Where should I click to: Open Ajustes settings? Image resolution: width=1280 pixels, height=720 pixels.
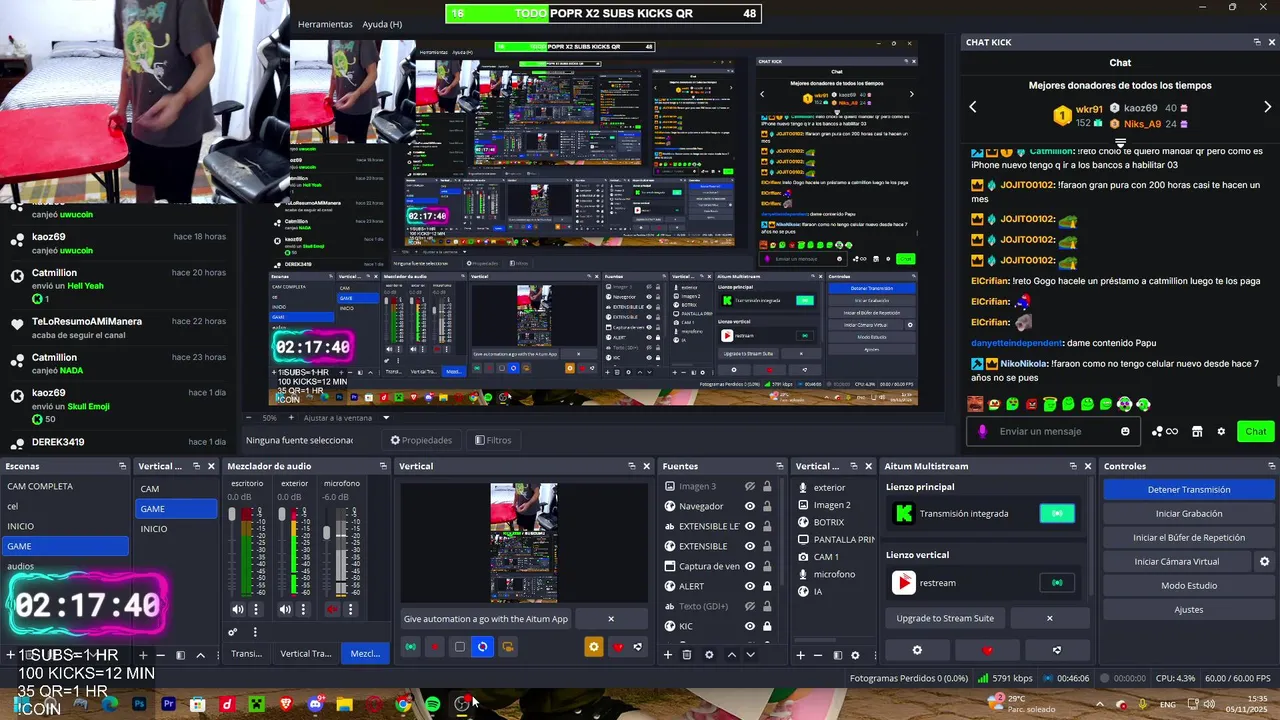click(1189, 610)
